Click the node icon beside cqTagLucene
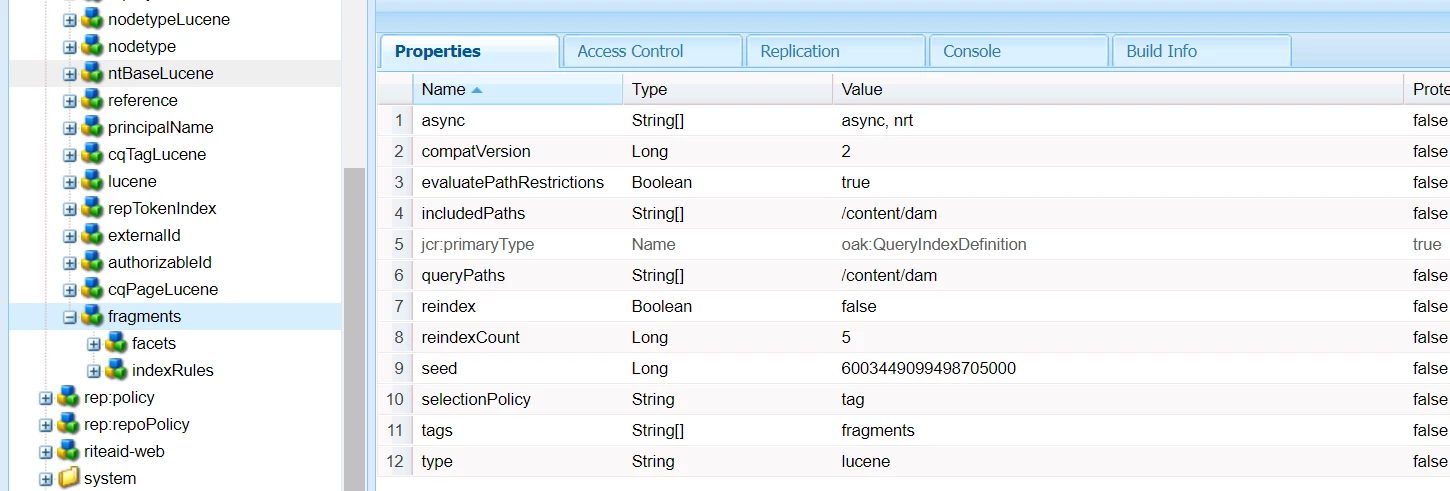 (x=92, y=154)
